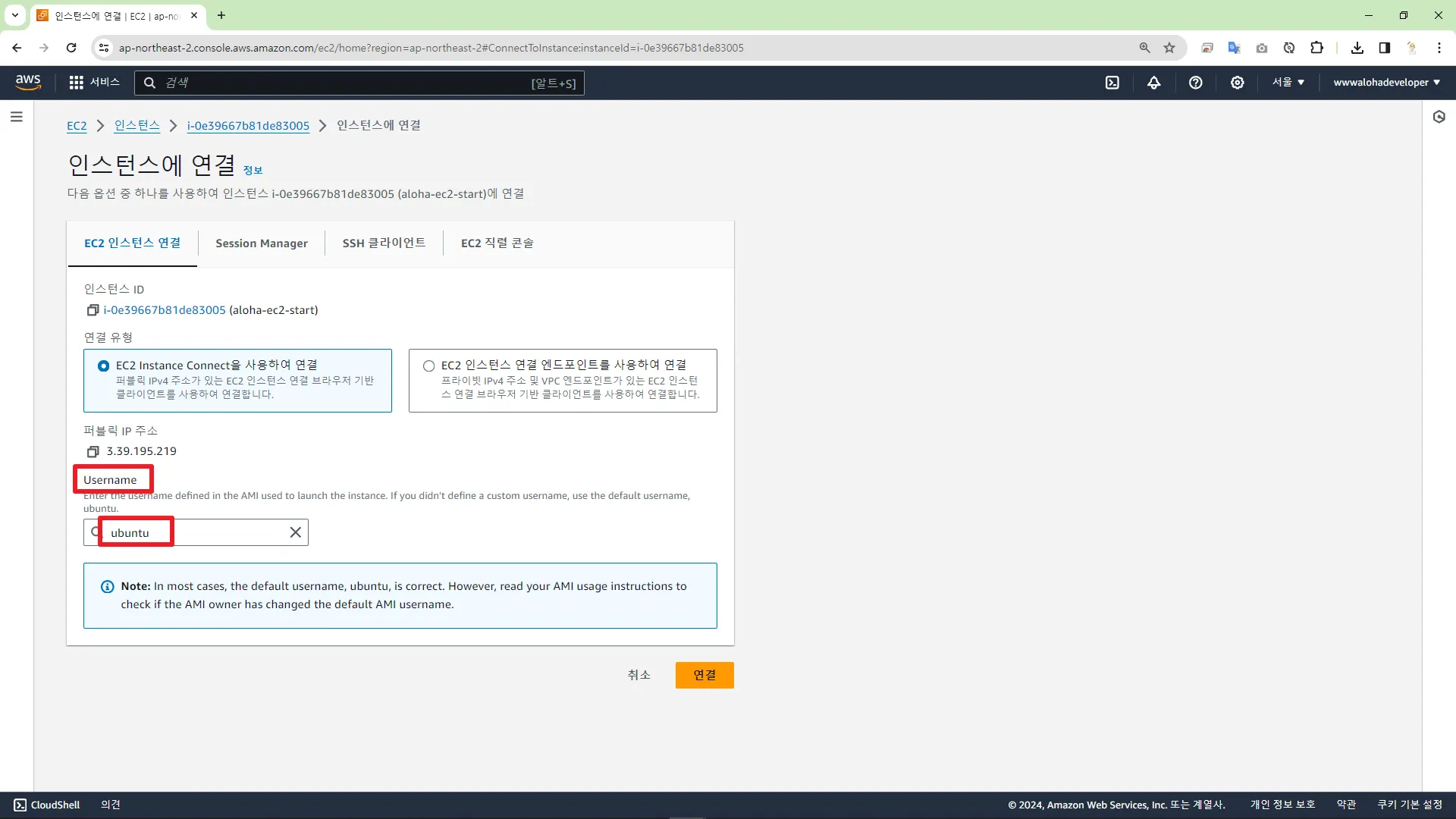Copy the instance ID with copy icon
Viewport: 1456px width, 819px height.
[93, 310]
